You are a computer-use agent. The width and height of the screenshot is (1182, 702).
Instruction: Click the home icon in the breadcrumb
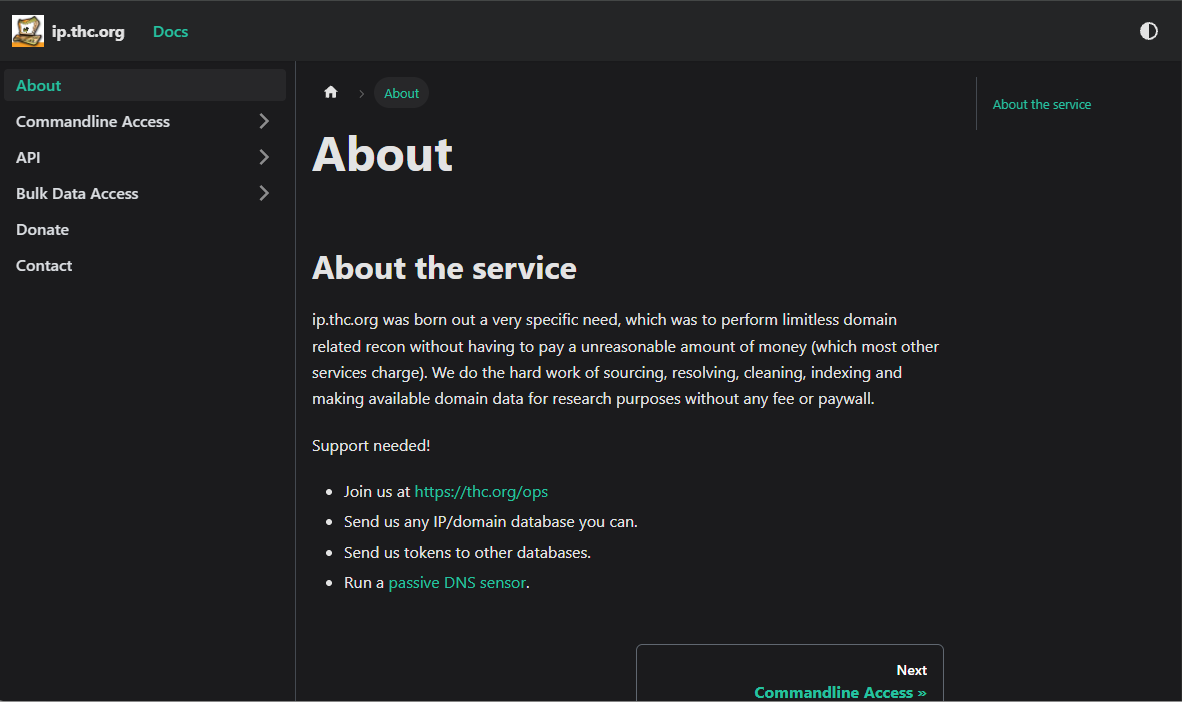click(x=330, y=92)
